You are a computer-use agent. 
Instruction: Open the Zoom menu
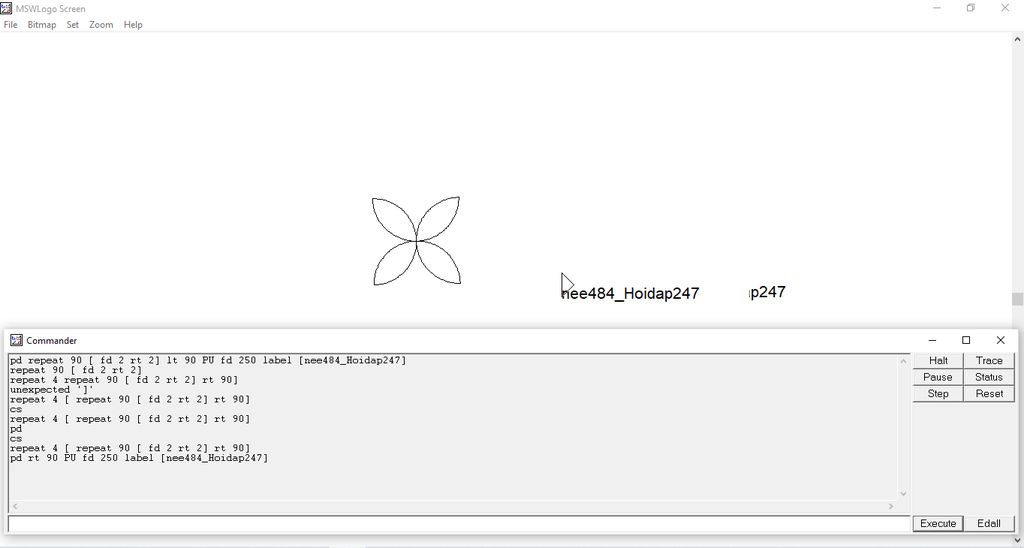101,25
